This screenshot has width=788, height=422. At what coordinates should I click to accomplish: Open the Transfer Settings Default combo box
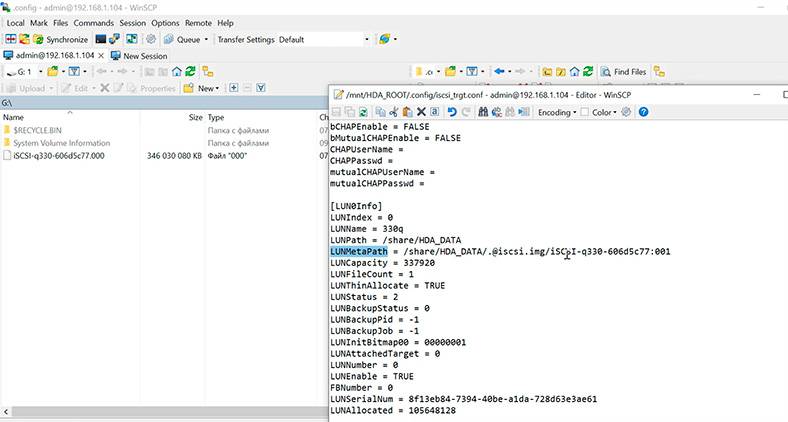[293, 39]
